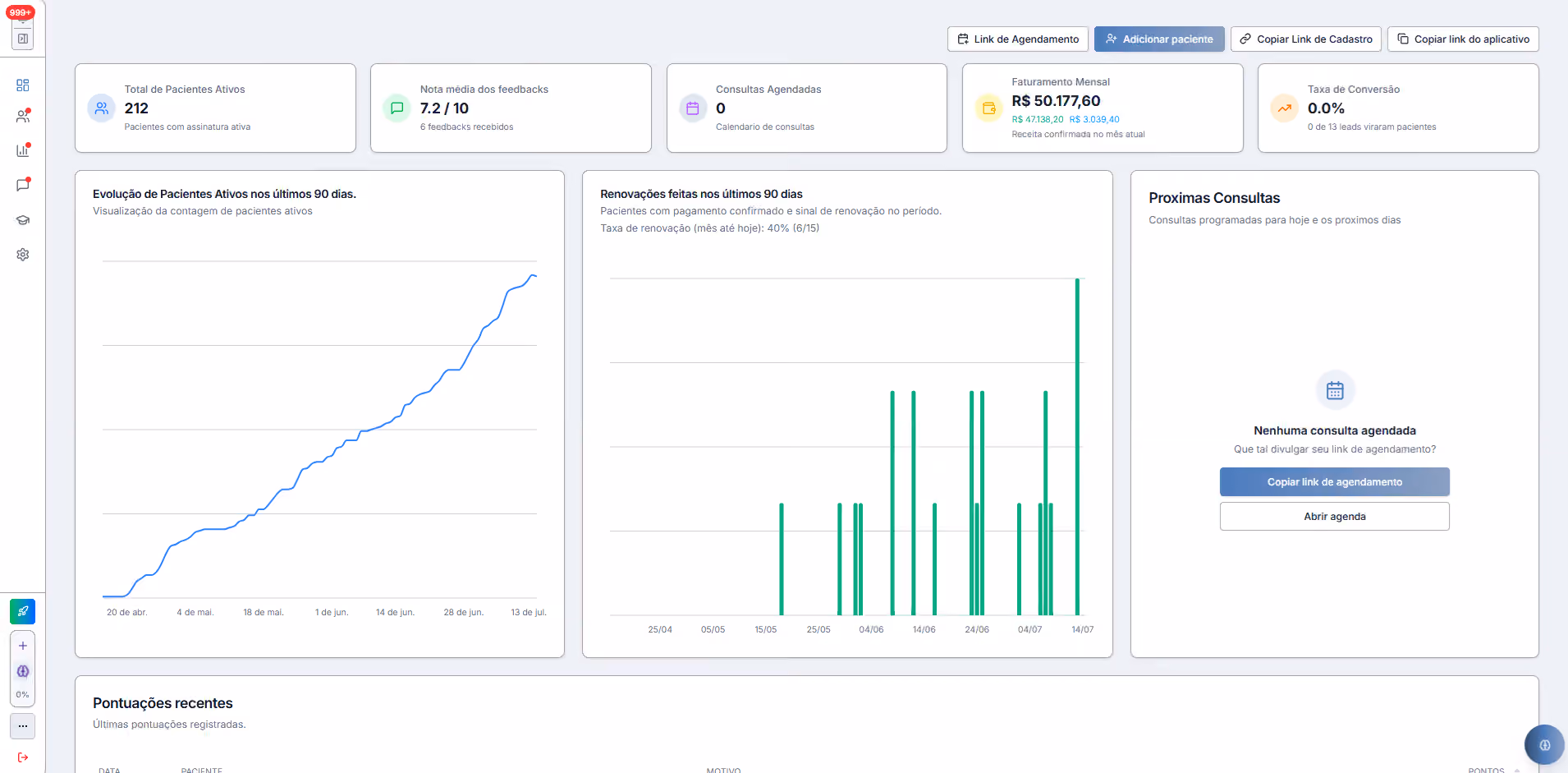This screenshot has height=773, width=1568.
Task: Click the rocket icon in the sidebar
Action: [x=22, y=611]
